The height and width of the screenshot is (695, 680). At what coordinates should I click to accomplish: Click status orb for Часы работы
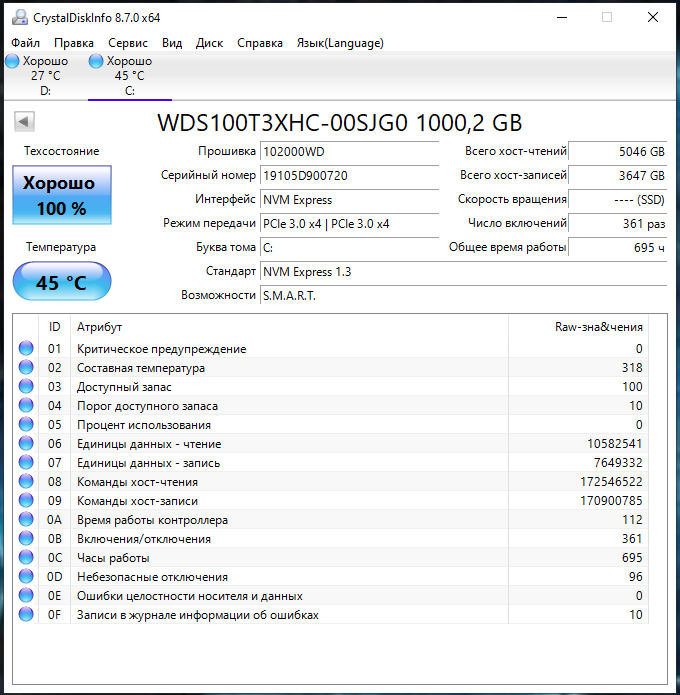(26, 557)
